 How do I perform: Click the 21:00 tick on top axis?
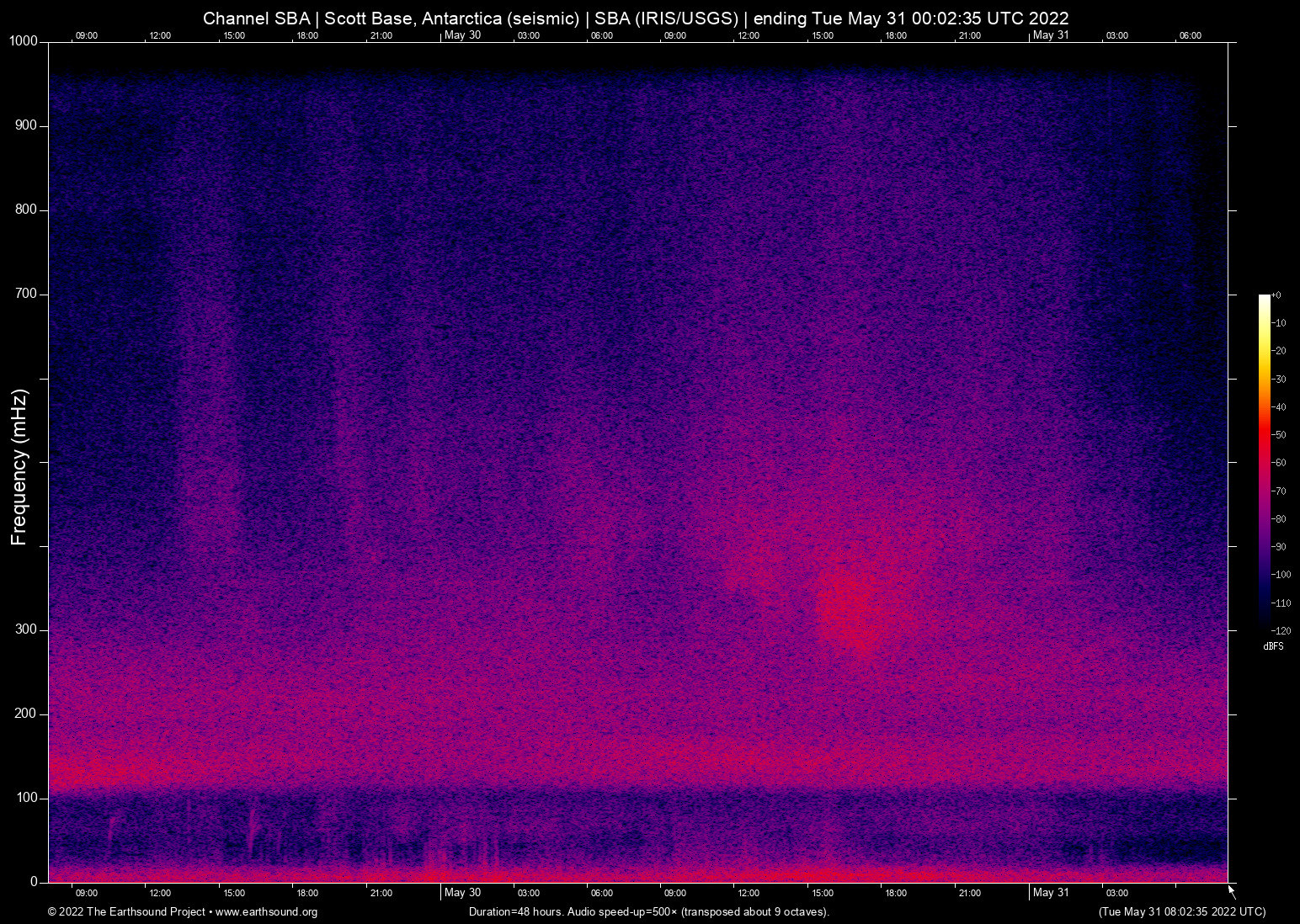coord(382,35)
